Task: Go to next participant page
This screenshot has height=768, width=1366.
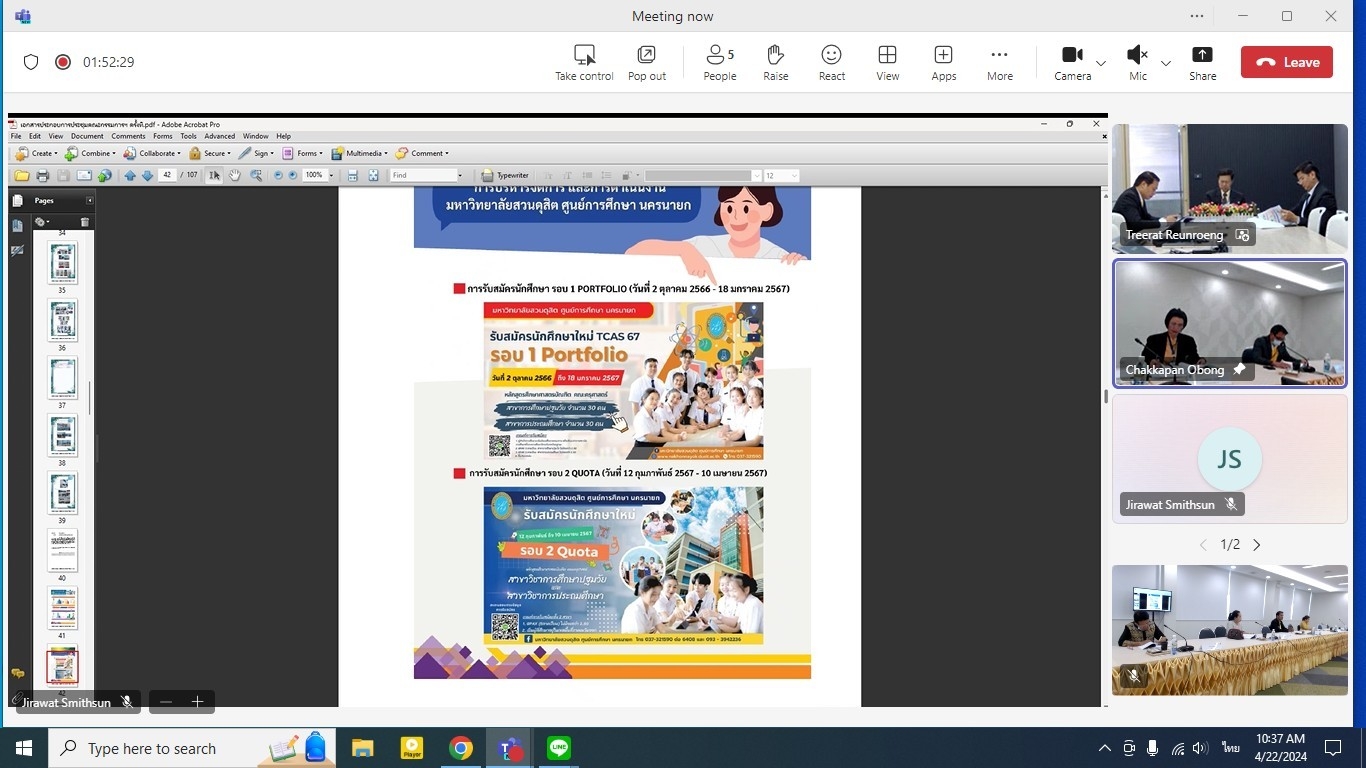Action: [1257, 545]
